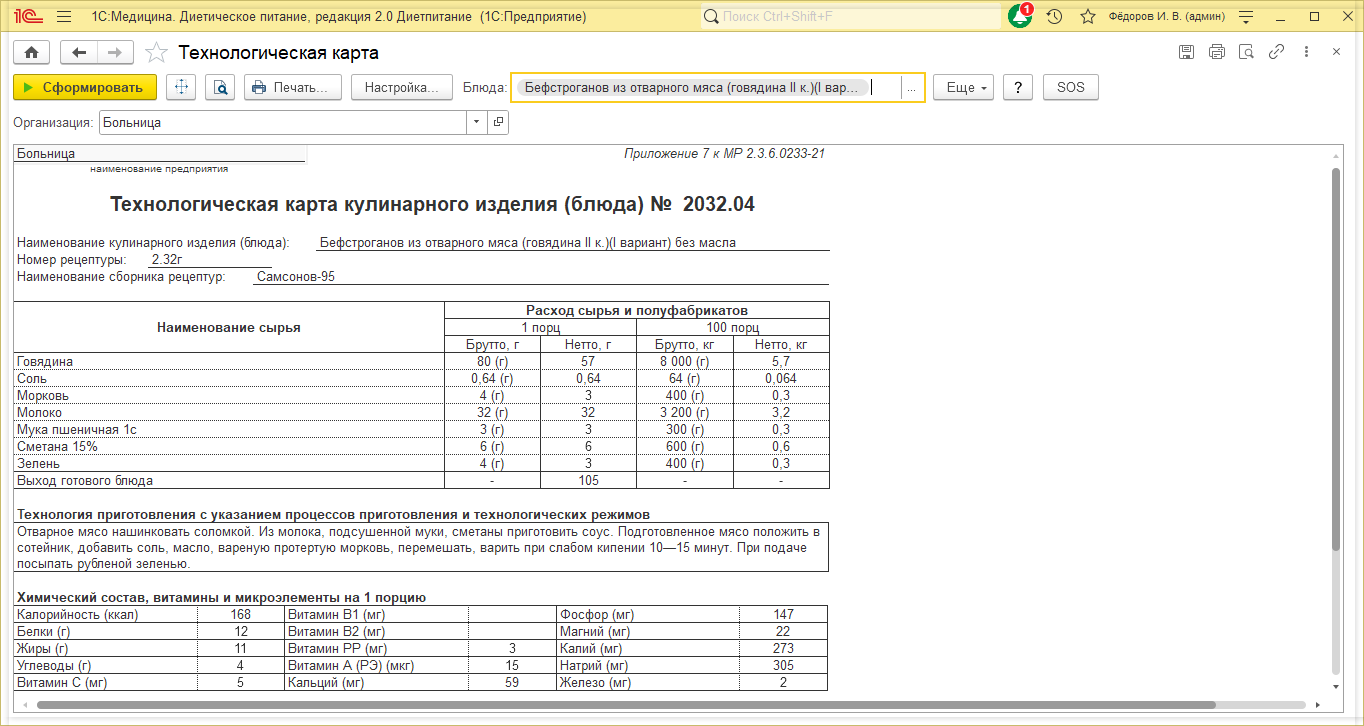Navigate forward with the right arrow

click(x=115, y=53)
